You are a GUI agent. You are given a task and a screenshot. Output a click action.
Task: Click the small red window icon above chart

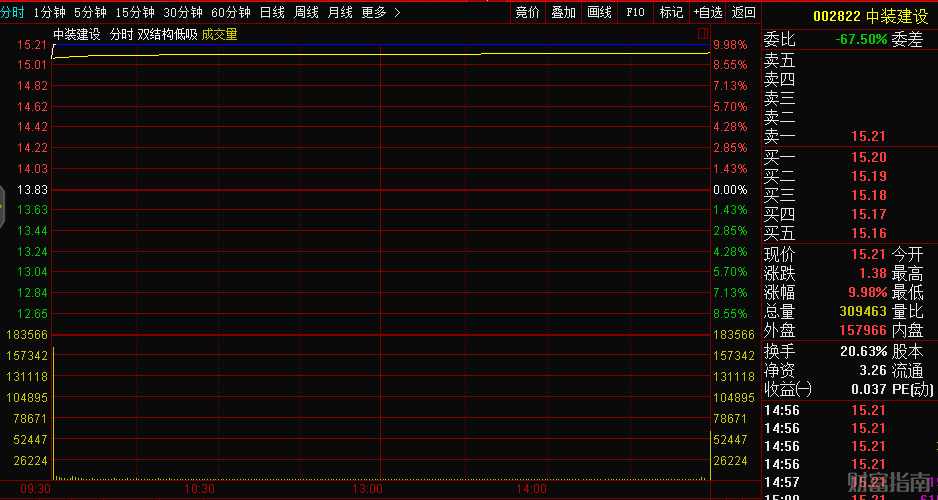pos(703,33)
